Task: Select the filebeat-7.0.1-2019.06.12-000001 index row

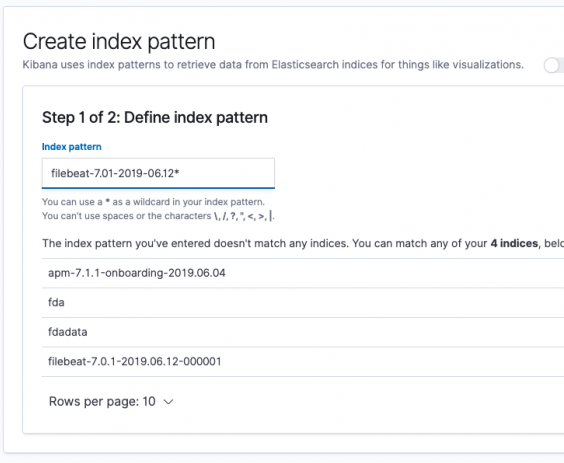Action: [x=303, y=362]
